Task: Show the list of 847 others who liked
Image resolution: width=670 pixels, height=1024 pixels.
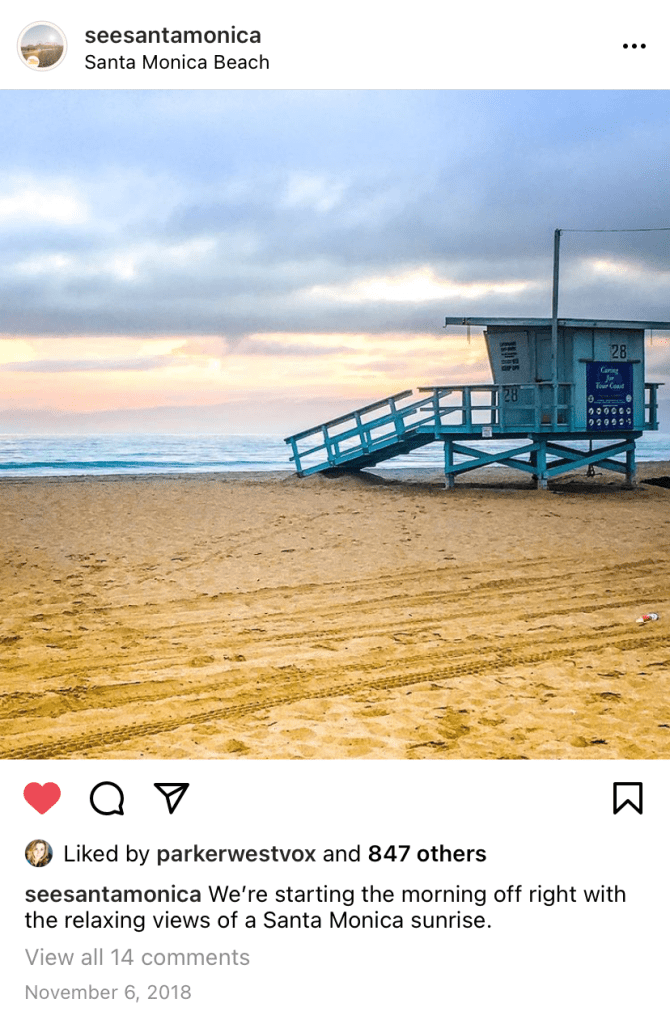Action: tap(427, 854)
